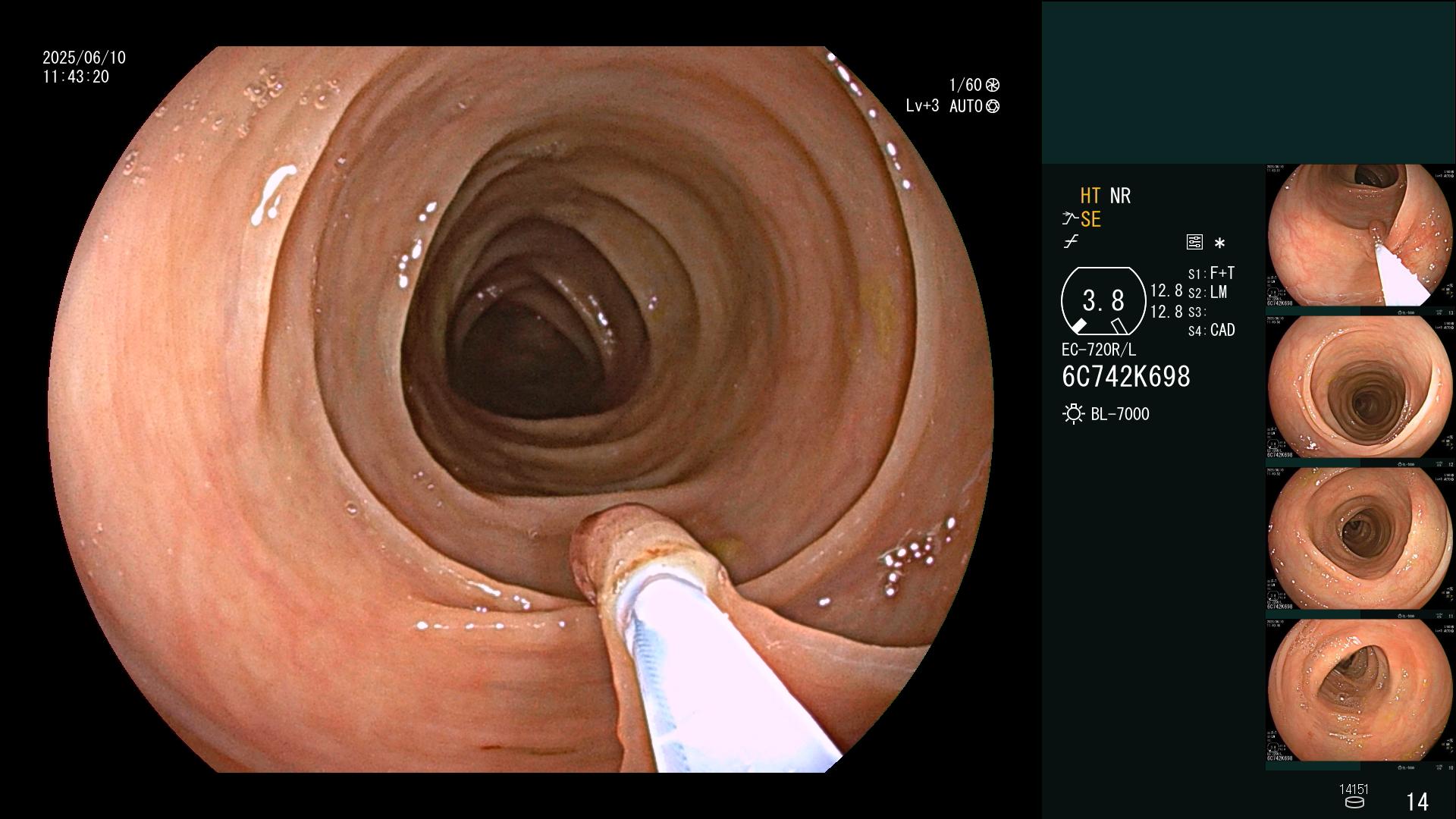Click the S1: F+T switch assignment
The image size is (1456, 819).
[1211, 273]
